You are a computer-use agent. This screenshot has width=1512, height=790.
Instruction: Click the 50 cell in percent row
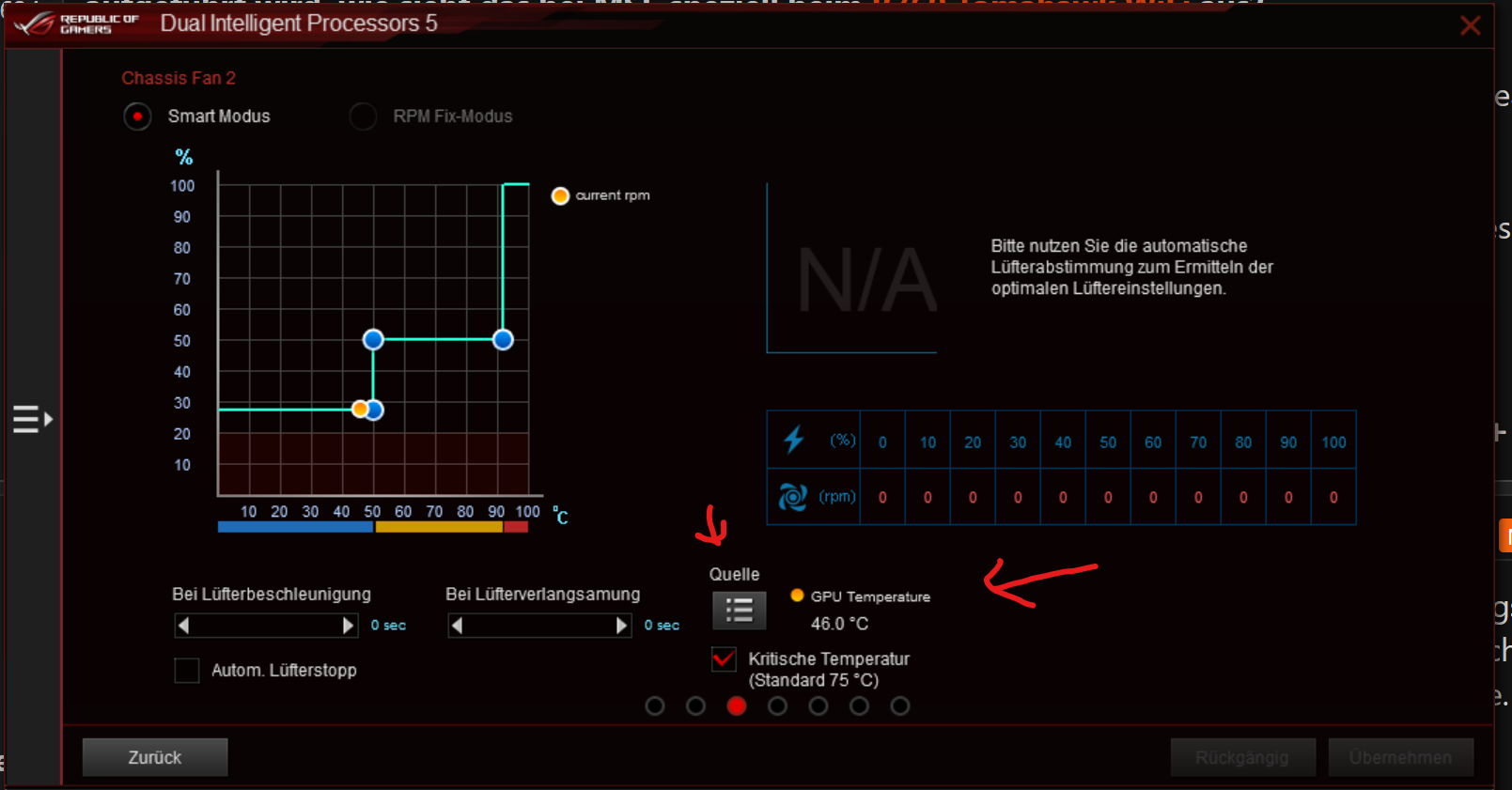click(1108, 442)
